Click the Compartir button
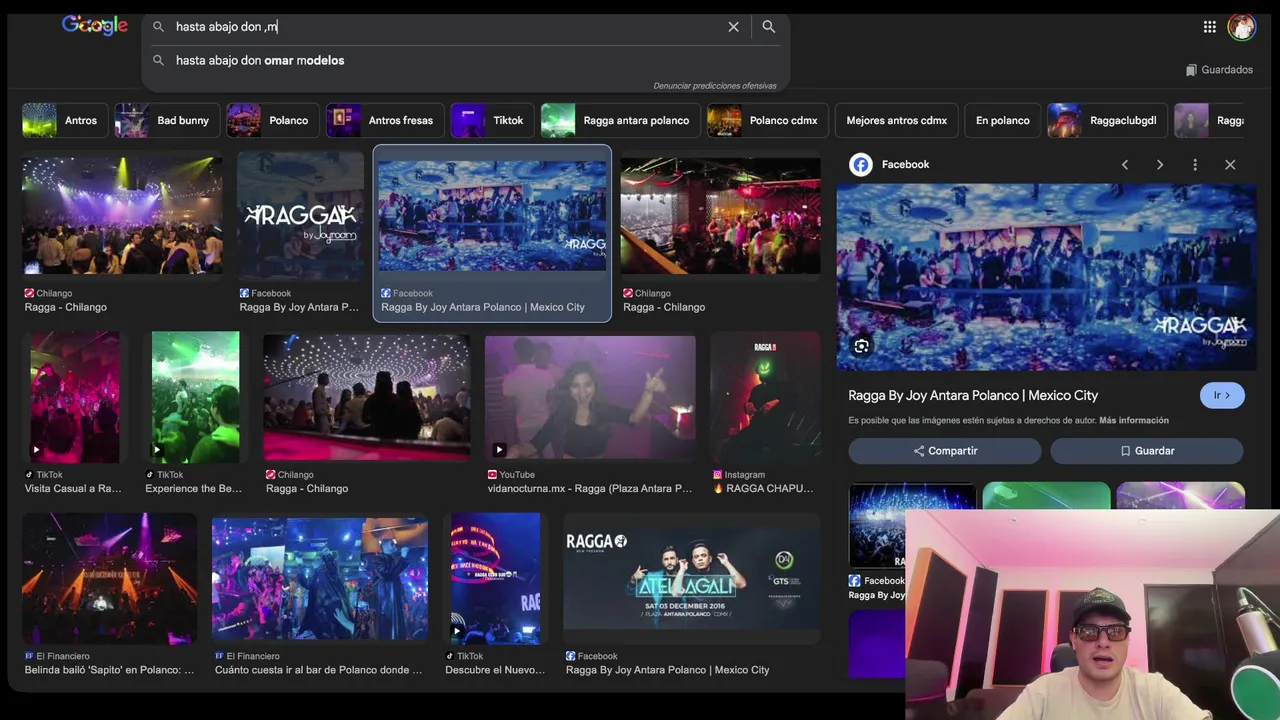This screenshot has height=720, width=1280. click(x=945, y=451)
